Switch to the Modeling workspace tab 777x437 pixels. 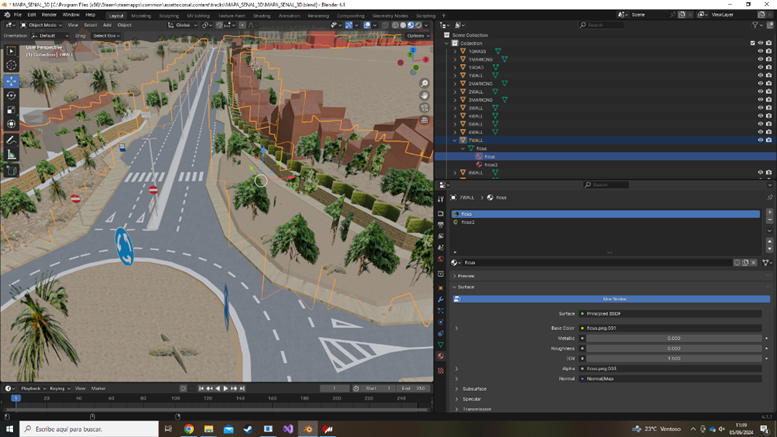tap(141, 16)
